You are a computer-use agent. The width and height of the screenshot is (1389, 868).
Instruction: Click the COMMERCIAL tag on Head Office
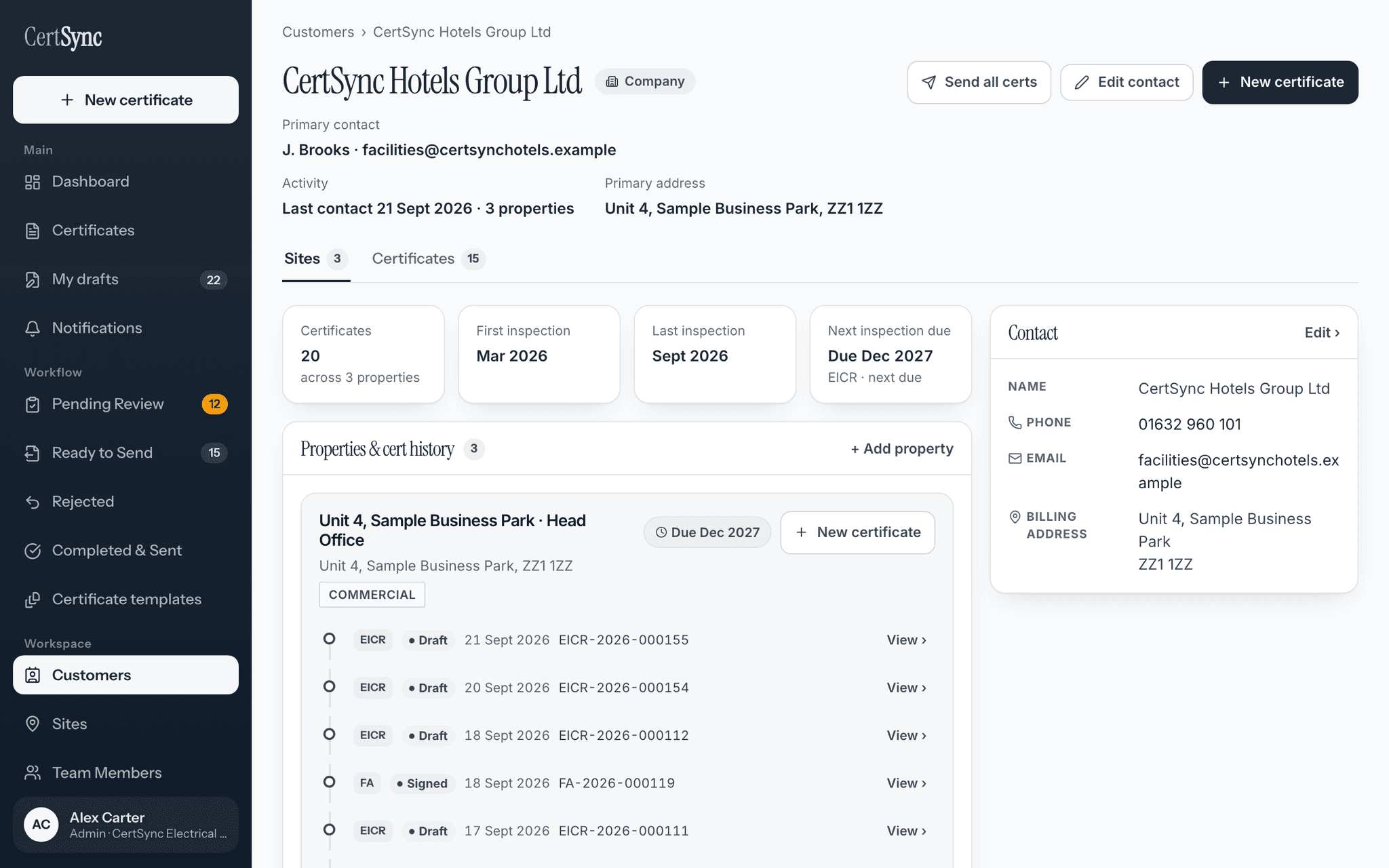tap(372, 595)
